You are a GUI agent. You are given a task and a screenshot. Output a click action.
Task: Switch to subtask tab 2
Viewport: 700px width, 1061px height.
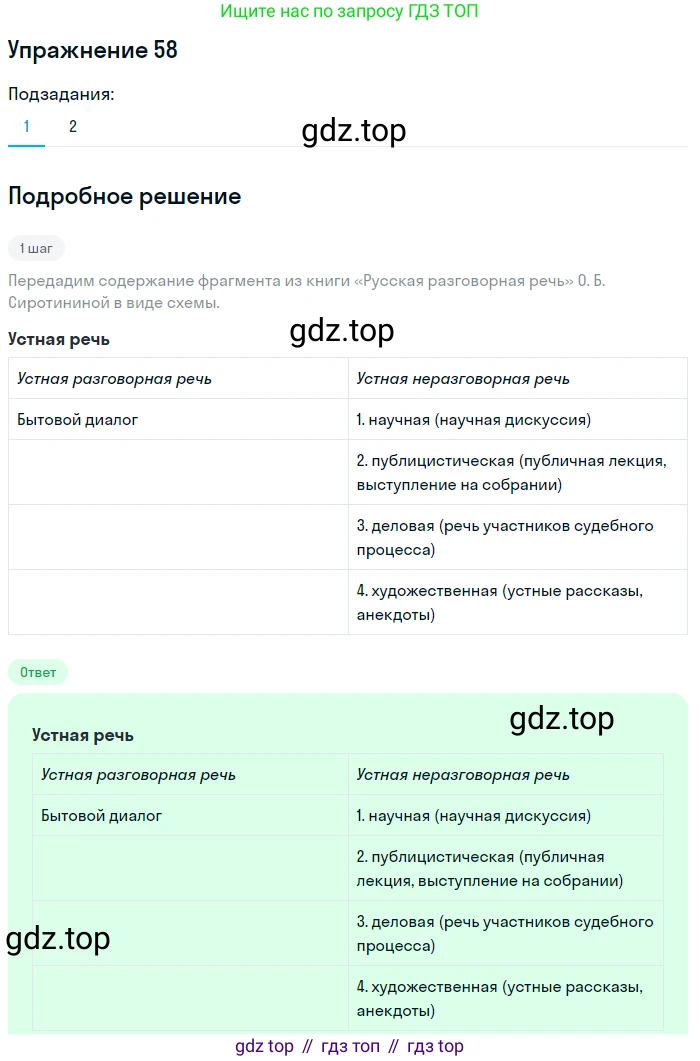click(72, 127)
